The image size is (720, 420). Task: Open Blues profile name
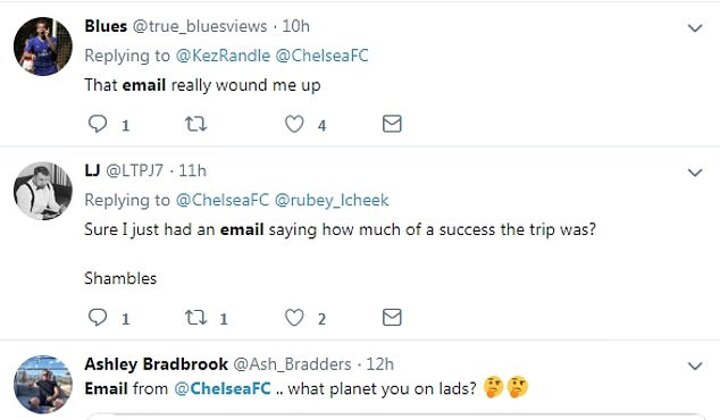[105, 25]
